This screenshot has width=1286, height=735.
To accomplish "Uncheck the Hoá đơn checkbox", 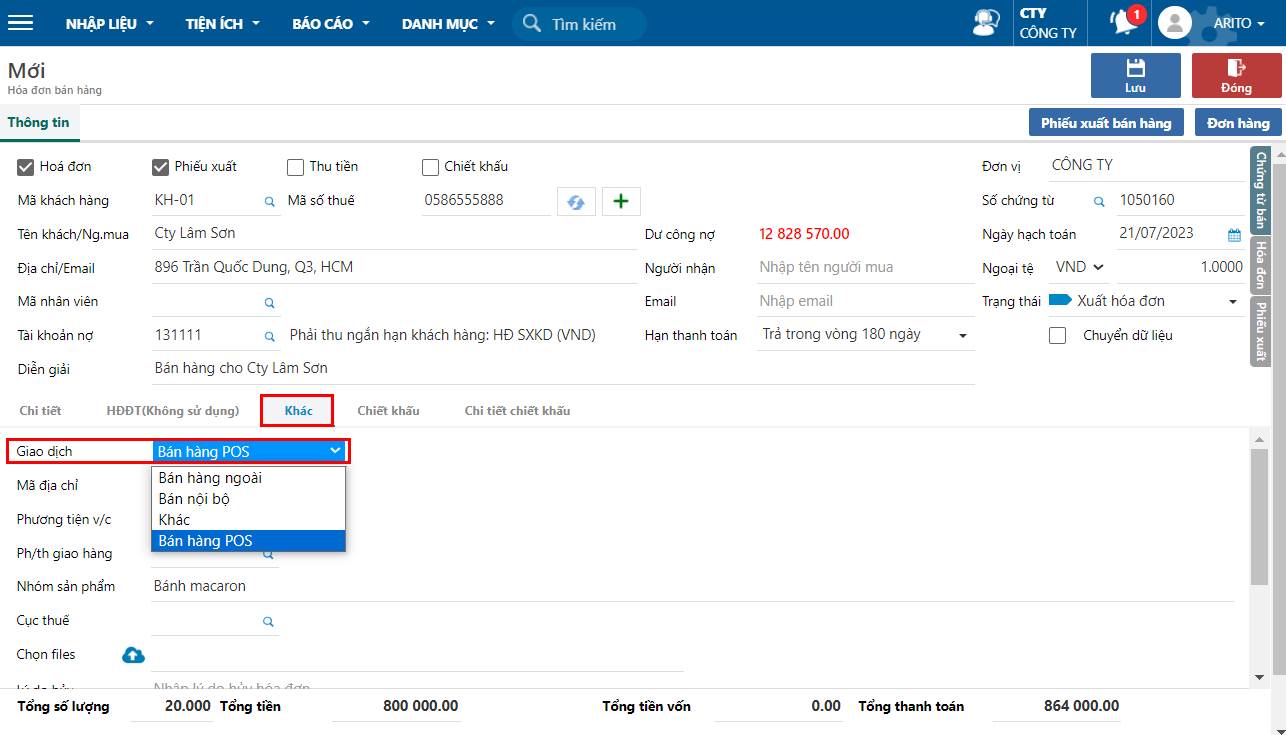I will [x=27, y=167].
